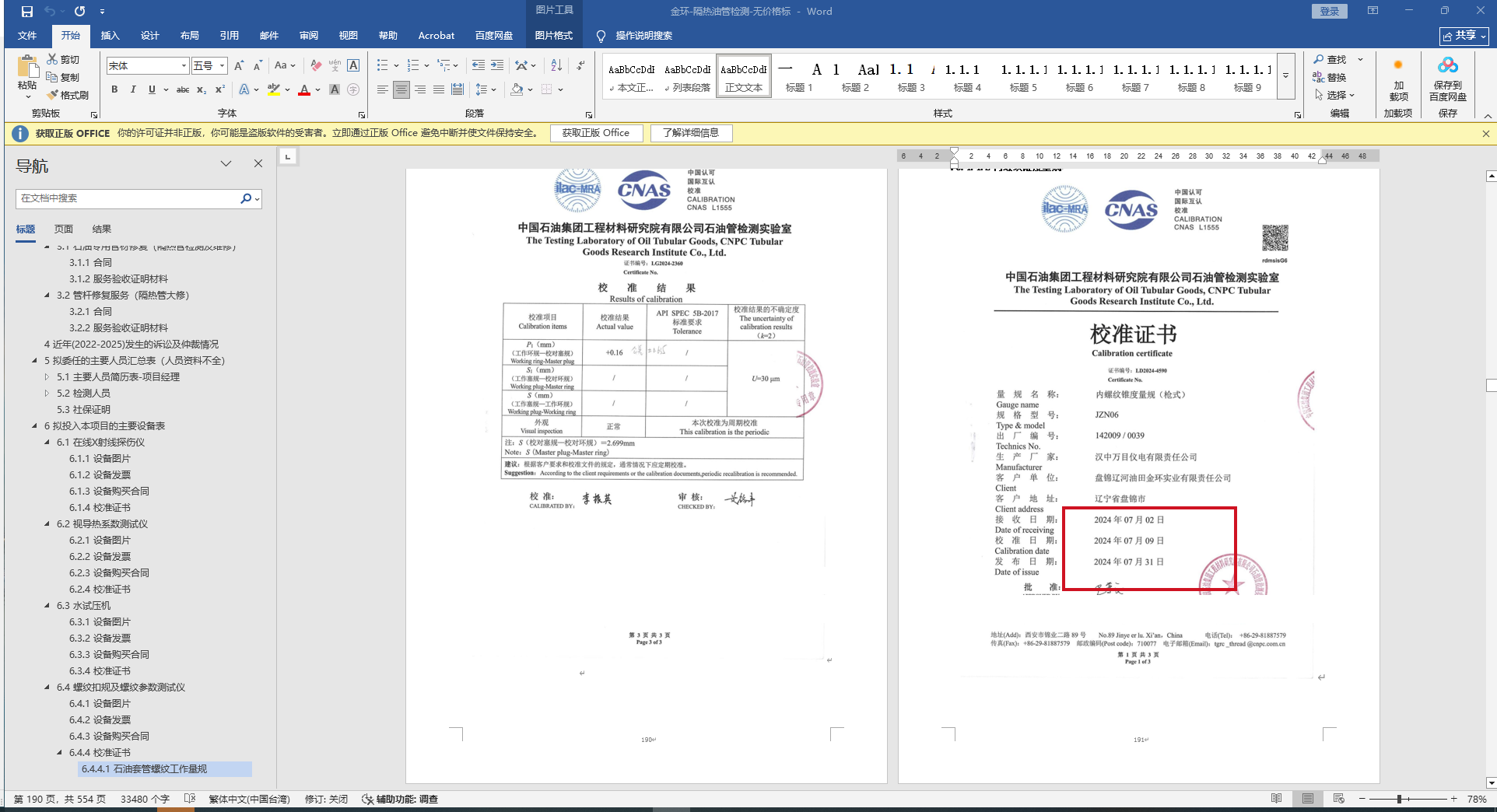Apply a character border with the boxed A
Screen dimensions: 1497x812
point(353,66)
